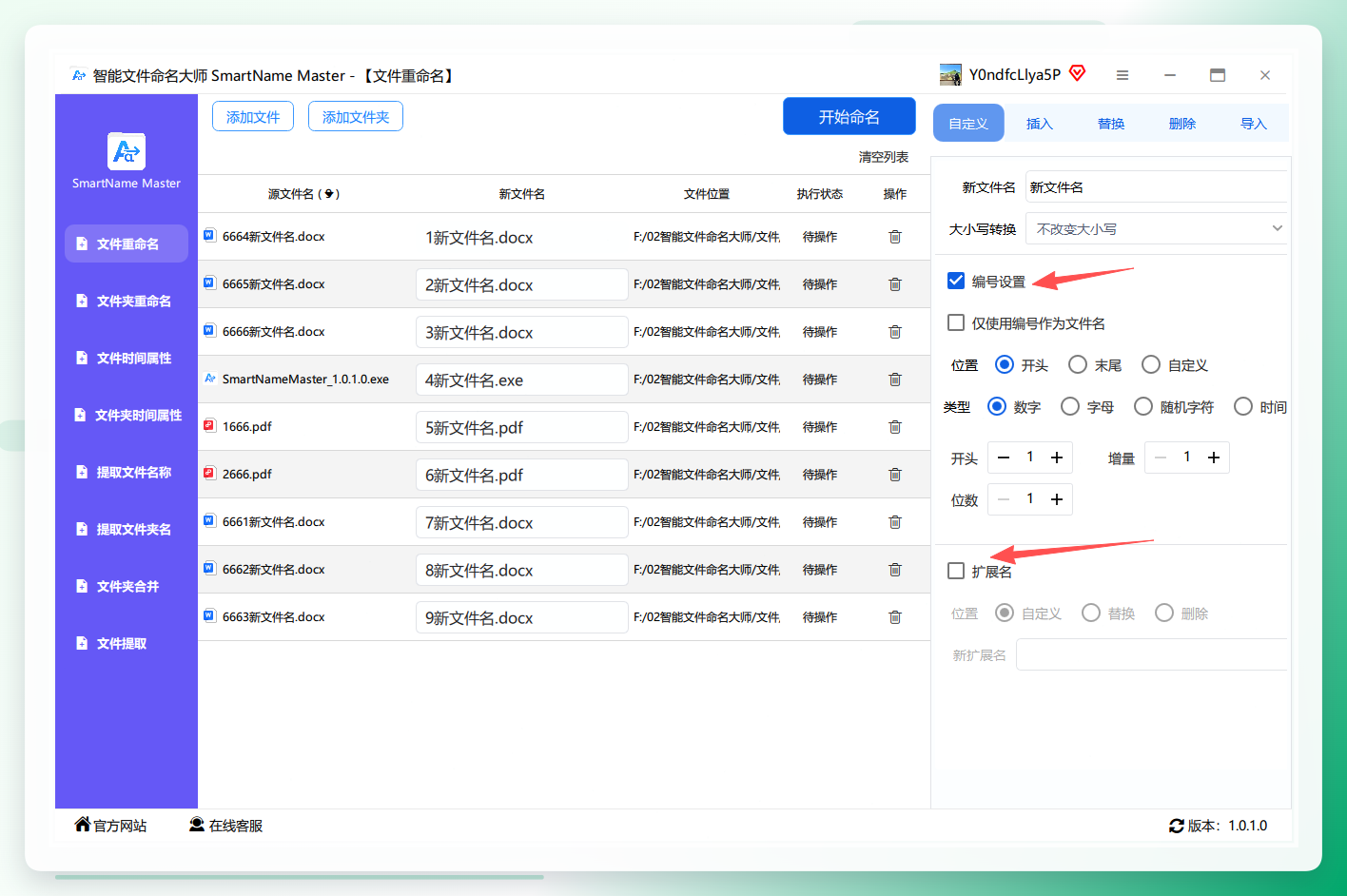Open the 官方网站 link
This screenshot has width=1347, height=896.
(111, 825)
